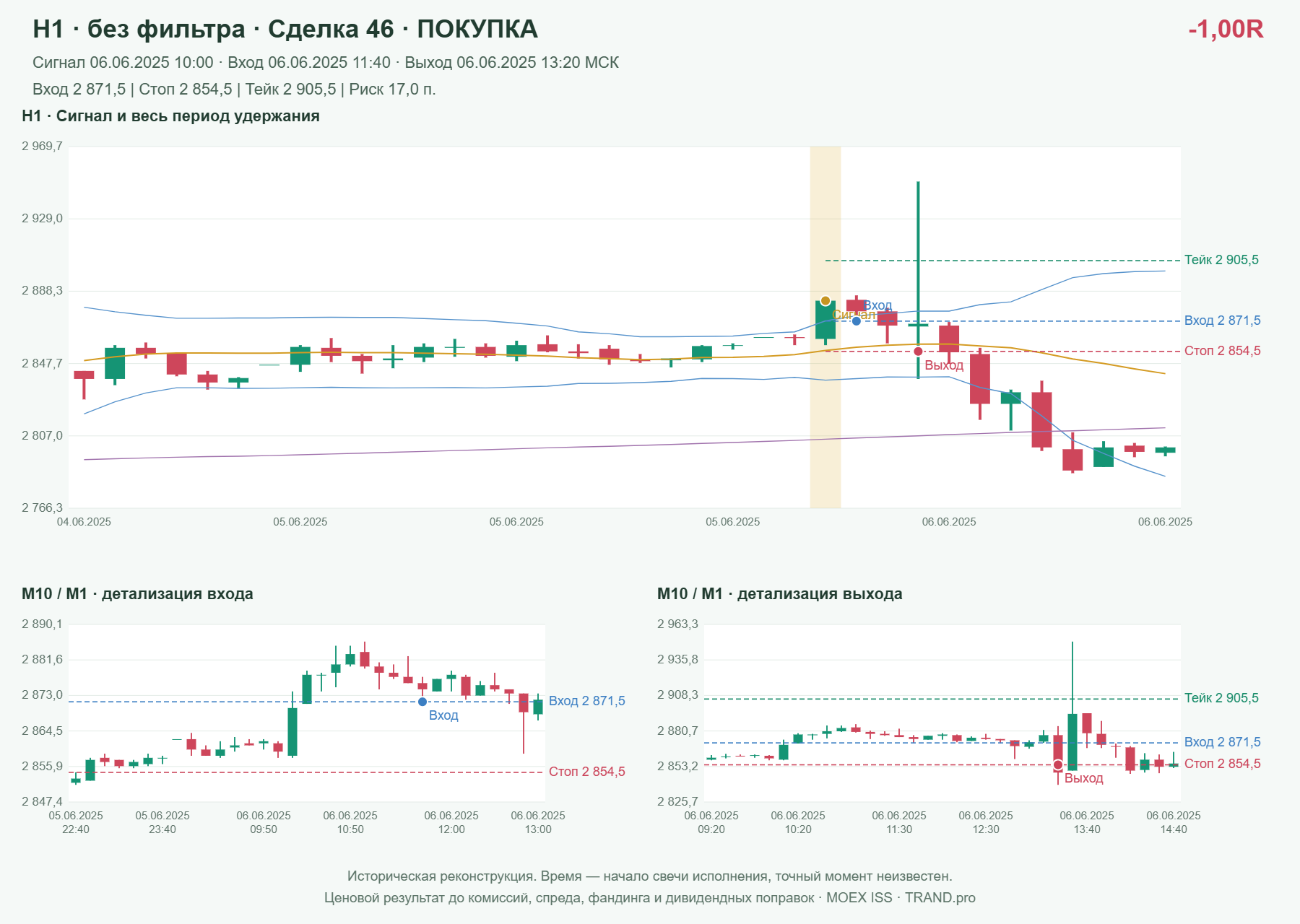Image resolution: width=1300 pixels, height=924 pixels.
Task: Click the beige highlighted signal candle band
Action: (825, 327)
